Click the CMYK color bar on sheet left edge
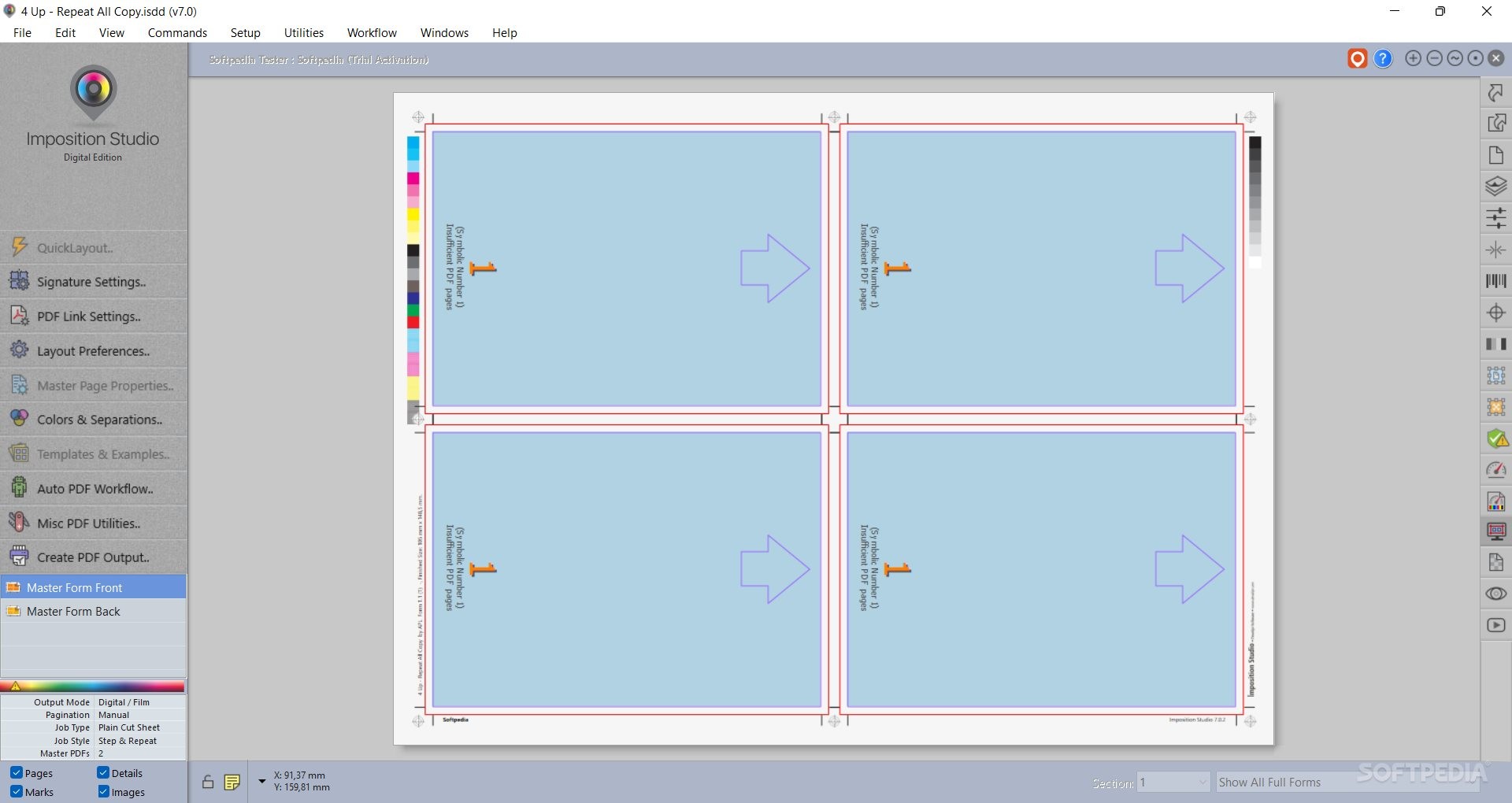 [413, 279]
